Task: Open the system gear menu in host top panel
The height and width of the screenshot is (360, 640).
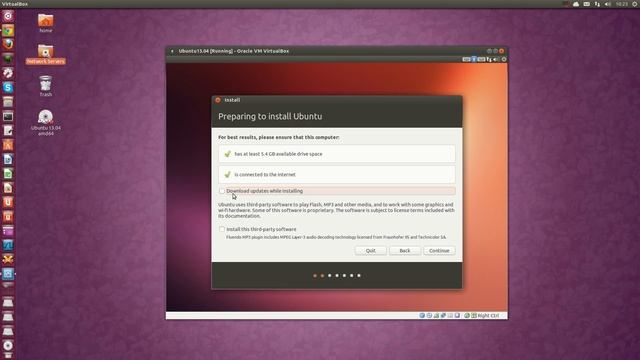Action: point(635,4)
